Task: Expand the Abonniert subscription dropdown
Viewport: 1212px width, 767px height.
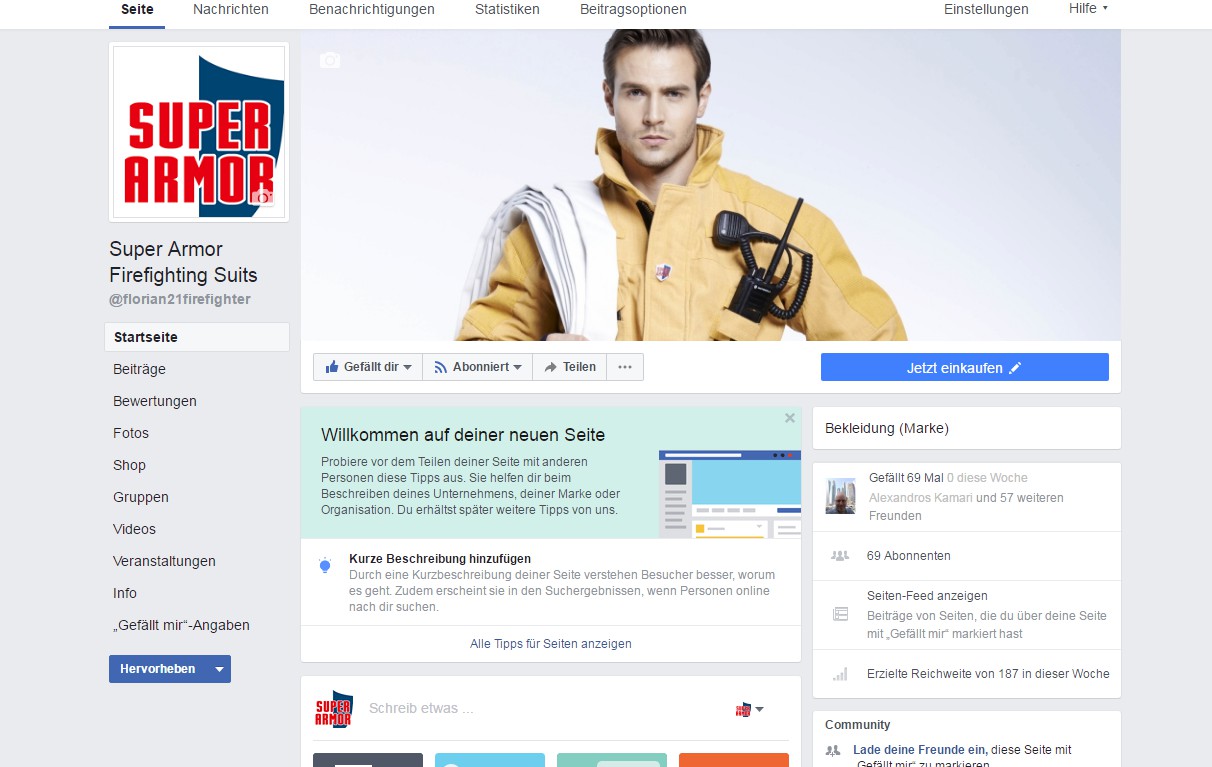Action: point(478,367)
